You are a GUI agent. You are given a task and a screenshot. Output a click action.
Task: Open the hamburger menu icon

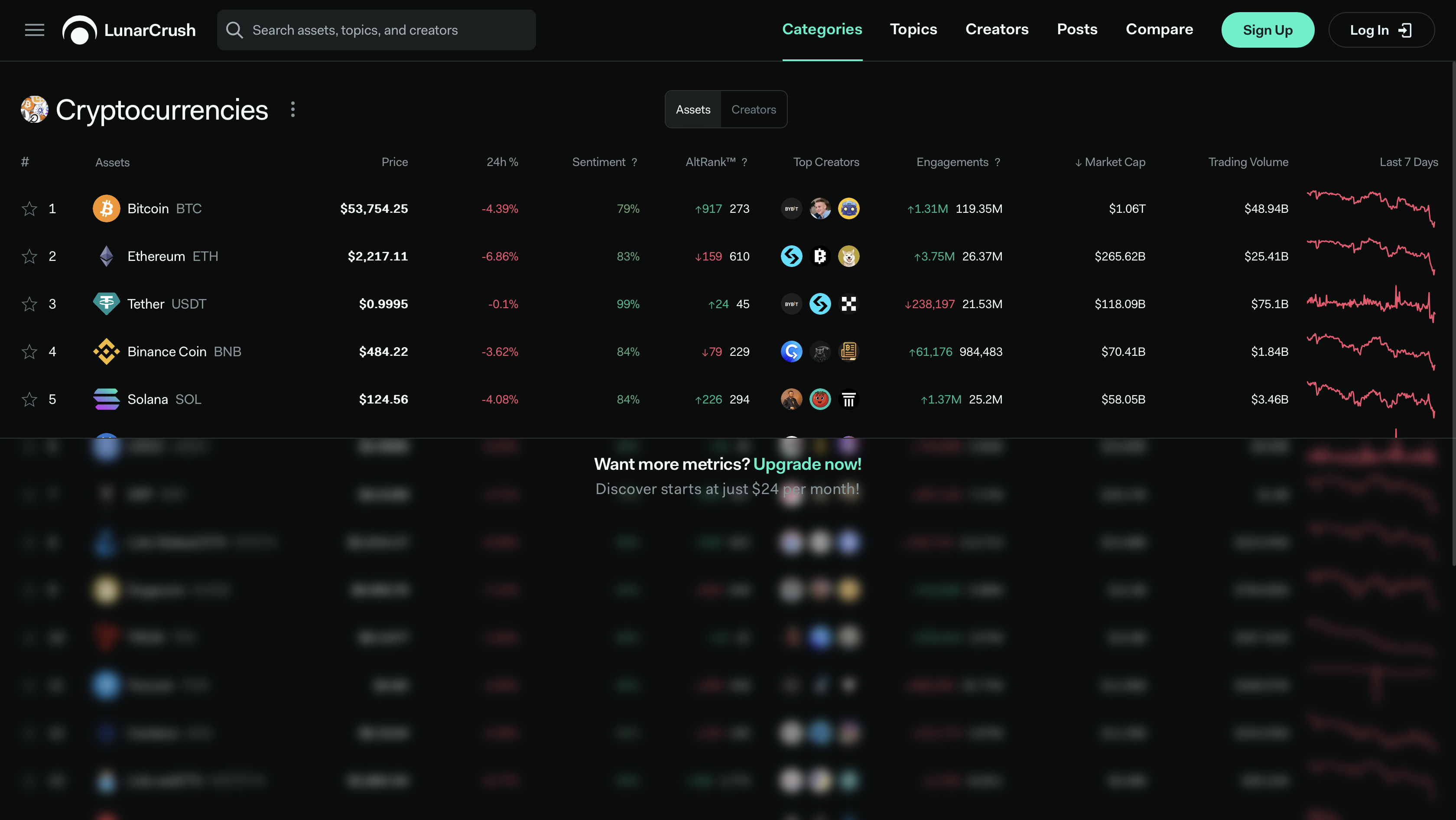tap(35, 30)
